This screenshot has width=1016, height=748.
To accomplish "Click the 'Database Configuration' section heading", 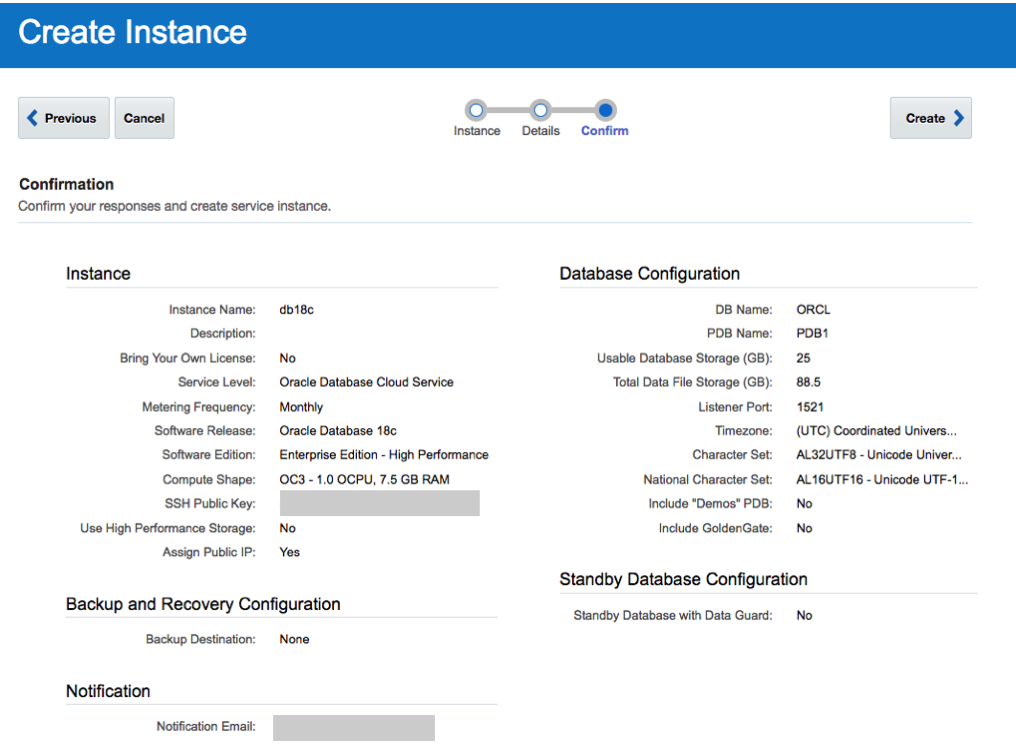I will tap(650, 274).
